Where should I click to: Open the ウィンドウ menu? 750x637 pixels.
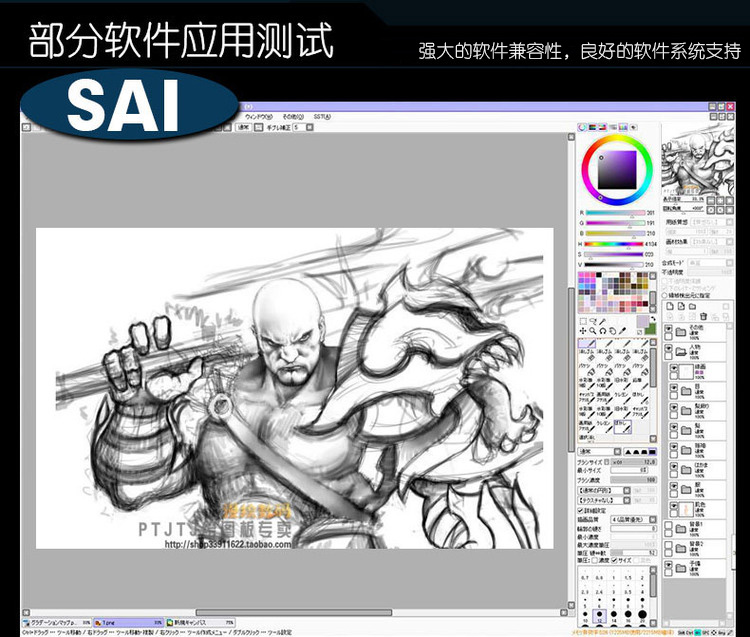pos(261,117)
